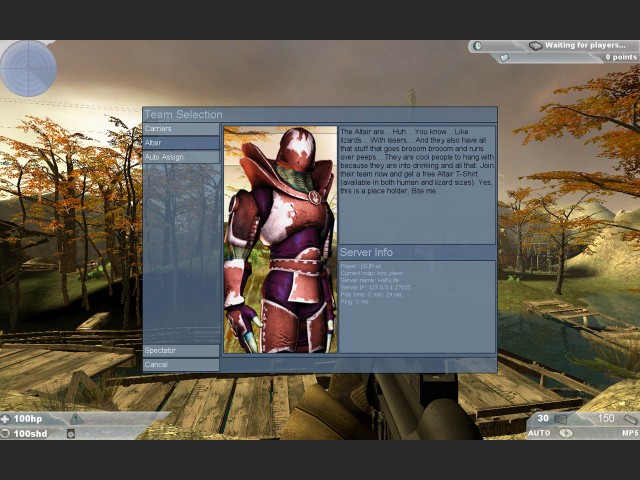This screenshot has width=640, height=480.
Task: Click the round timer clock icon
Action: coord(478,46)
